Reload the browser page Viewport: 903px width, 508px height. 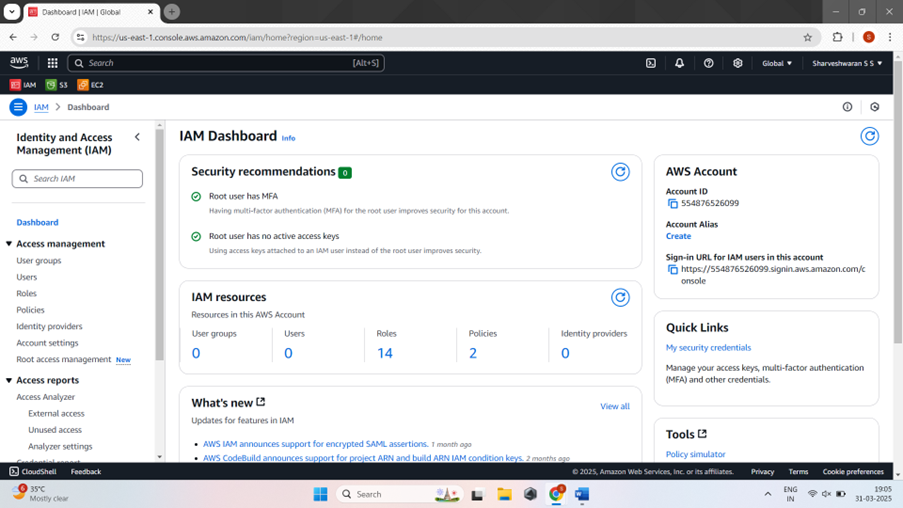(x=55, y=37)
